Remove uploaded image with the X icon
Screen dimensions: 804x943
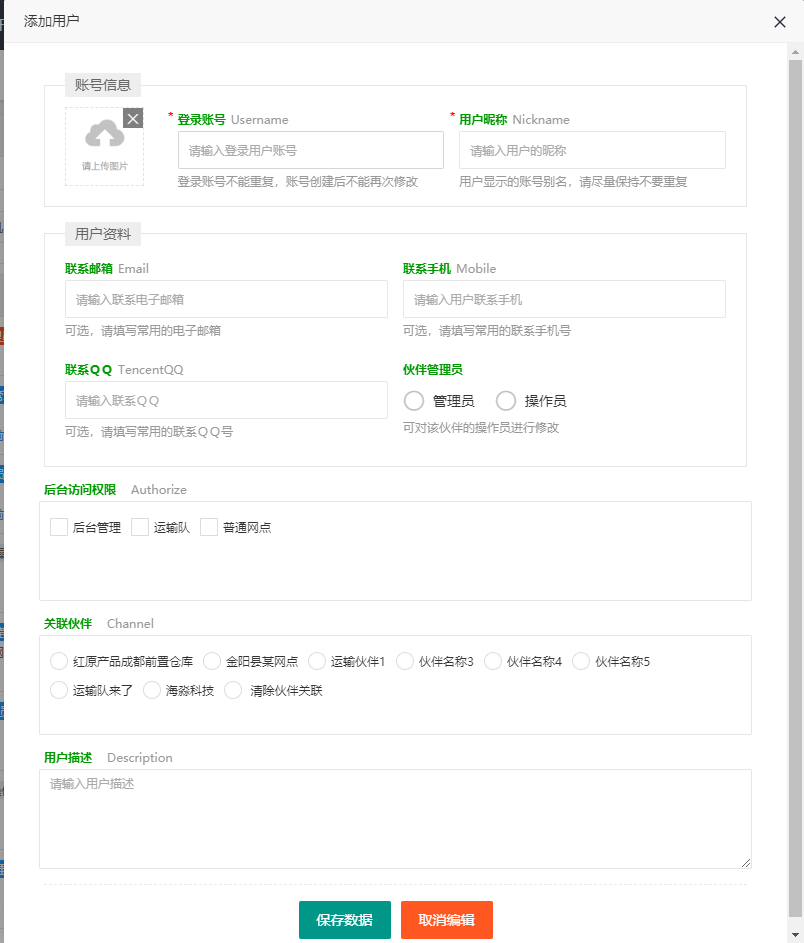(x=133, y=118)
